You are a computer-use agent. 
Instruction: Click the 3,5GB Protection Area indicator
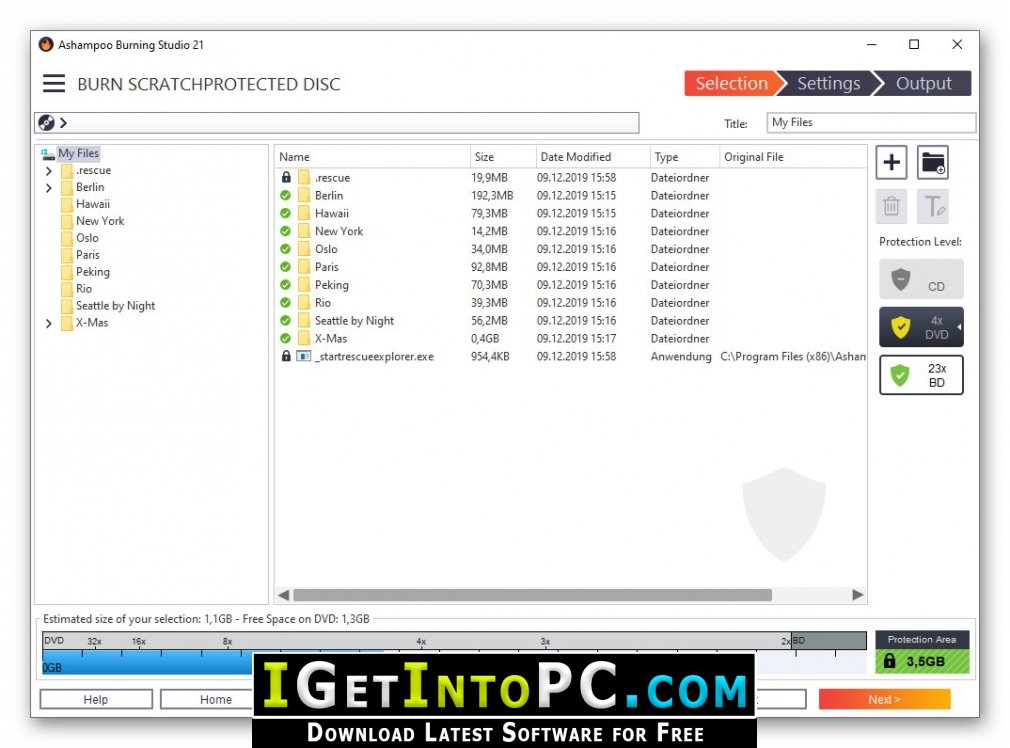tap(922, 661)
